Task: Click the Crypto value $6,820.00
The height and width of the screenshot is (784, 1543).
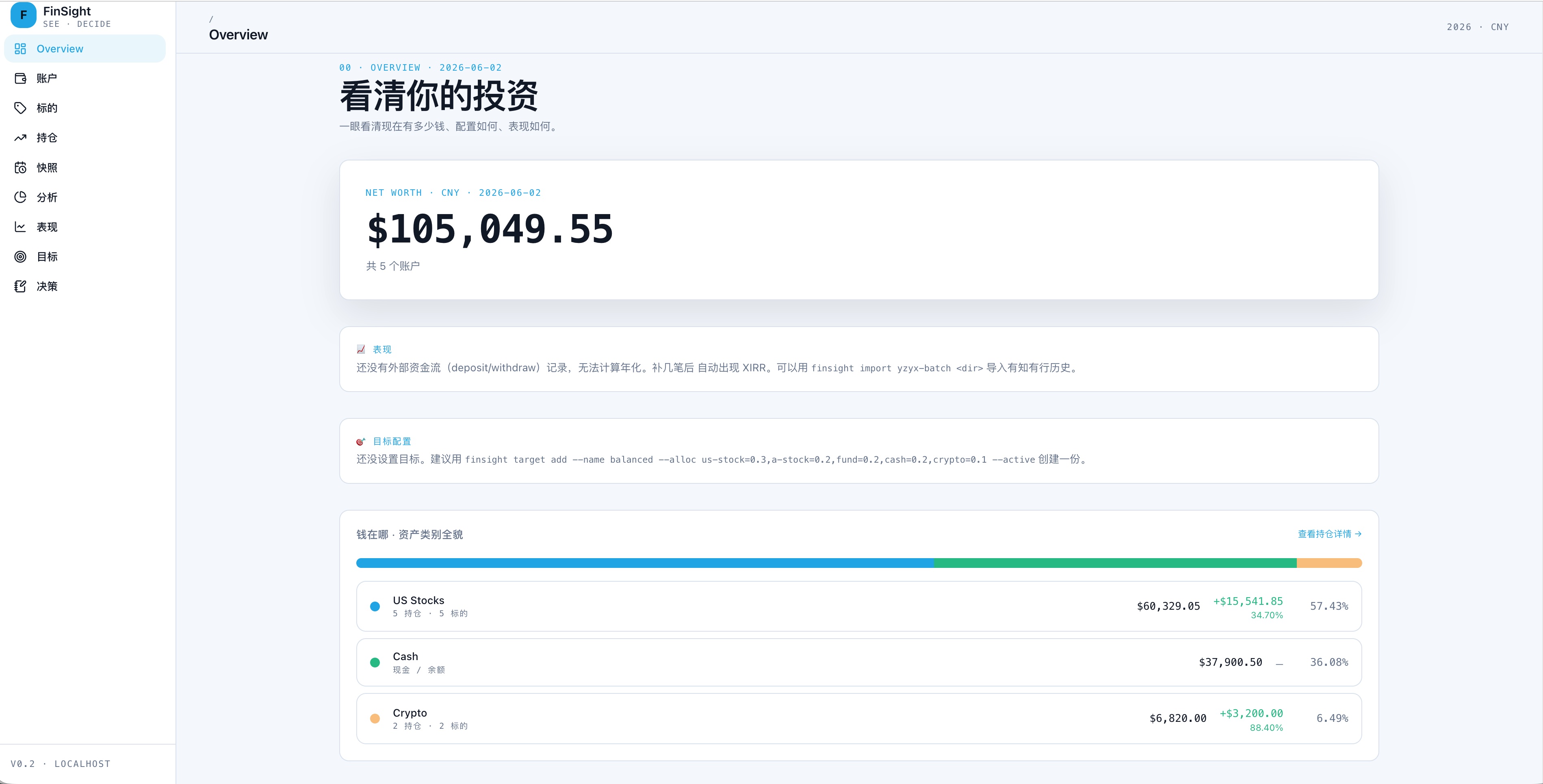Action: tap(1178, 719)
